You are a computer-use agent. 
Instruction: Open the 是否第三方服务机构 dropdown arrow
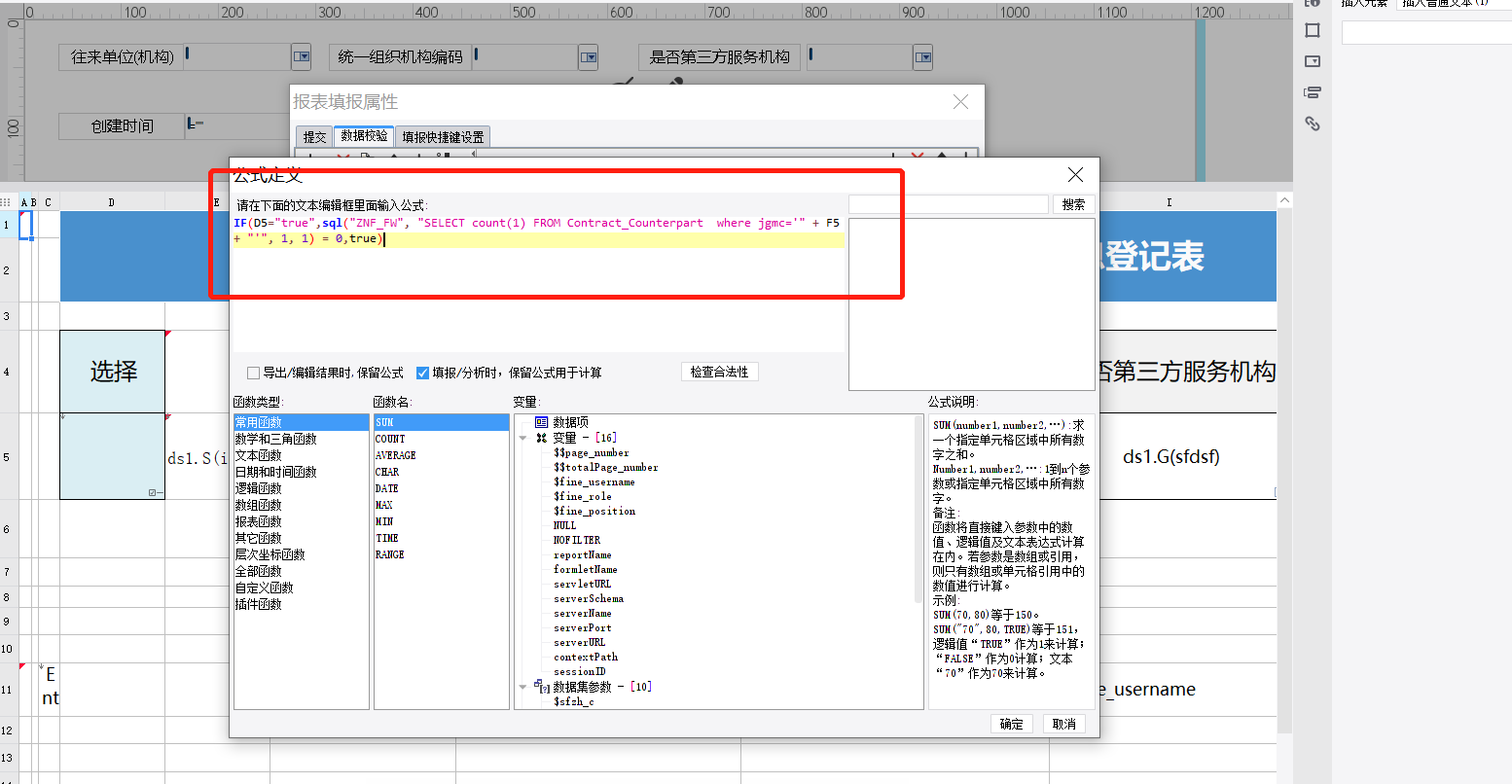point(923,57)
